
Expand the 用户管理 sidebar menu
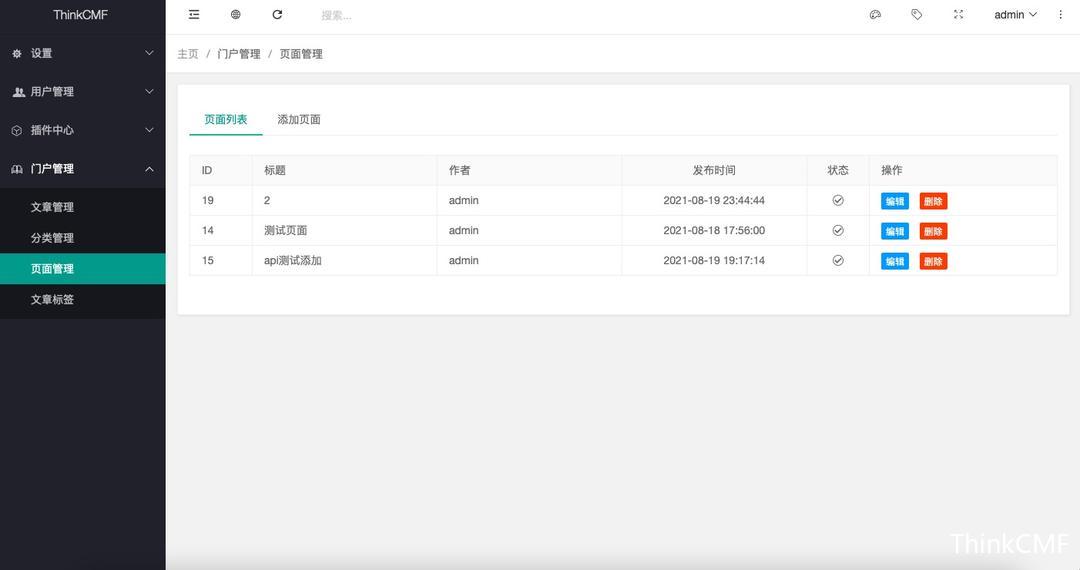[x=82, y=92]
